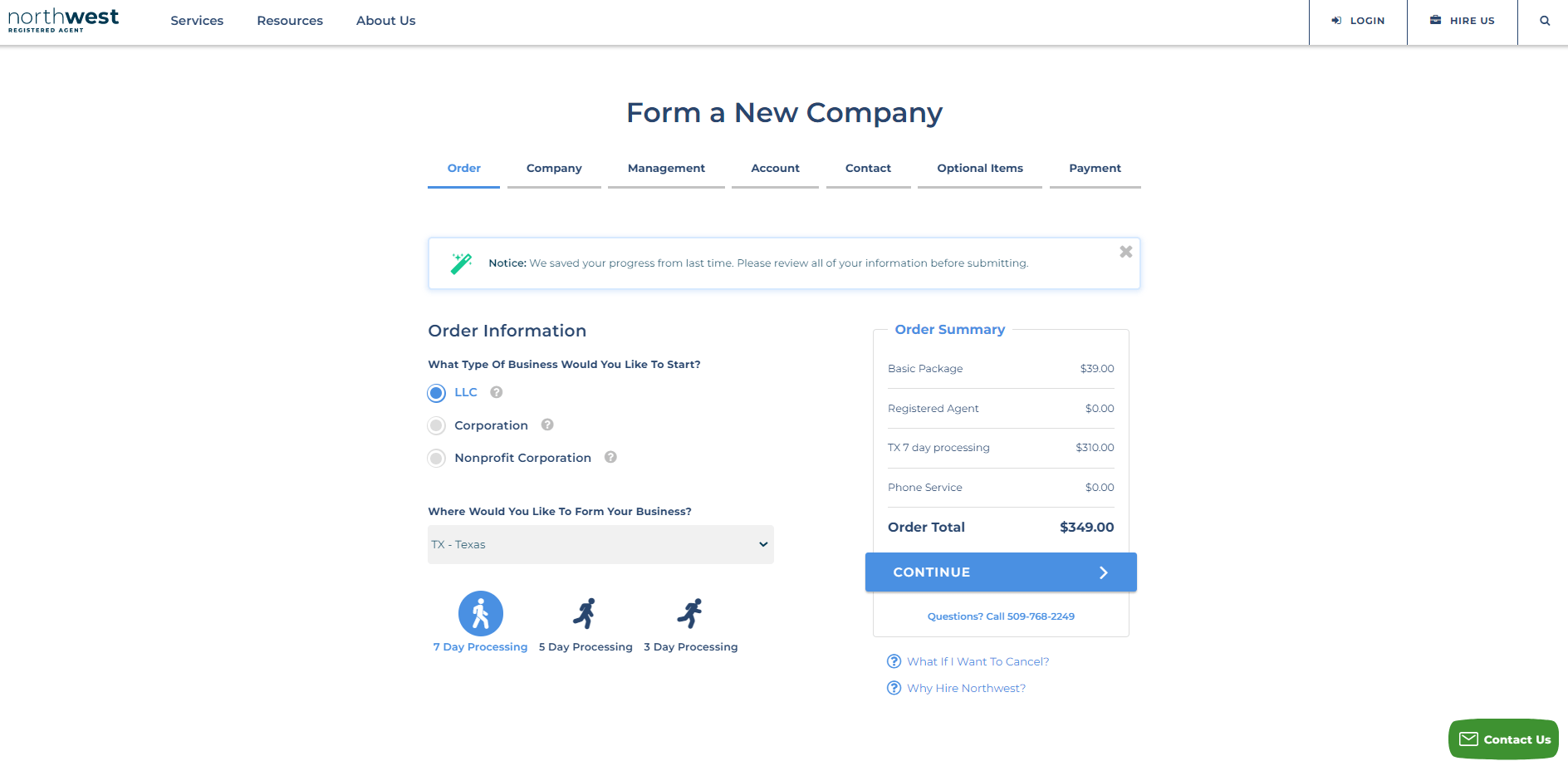Go to the Optional Items tab

point(980,169)
